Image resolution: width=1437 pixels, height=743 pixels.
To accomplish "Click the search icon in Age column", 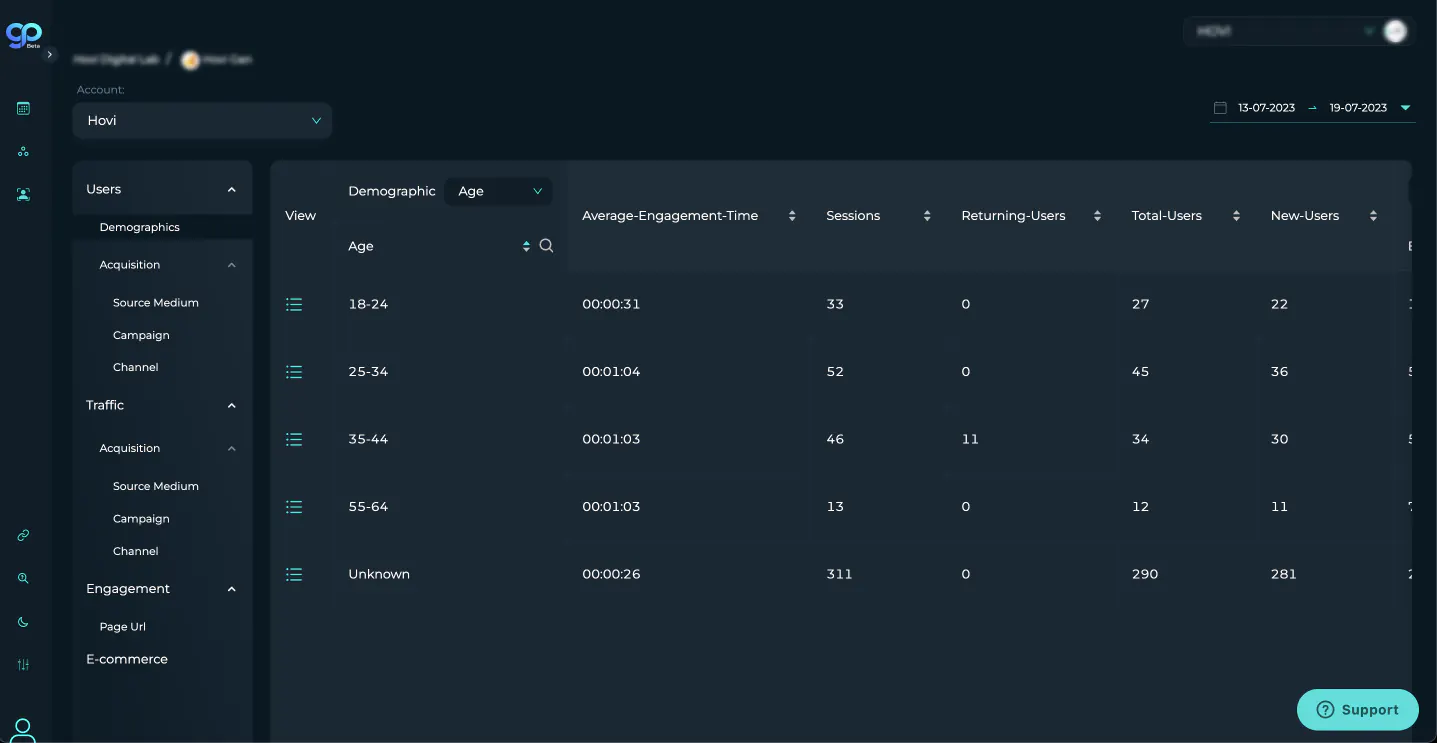I will (546, 246).
